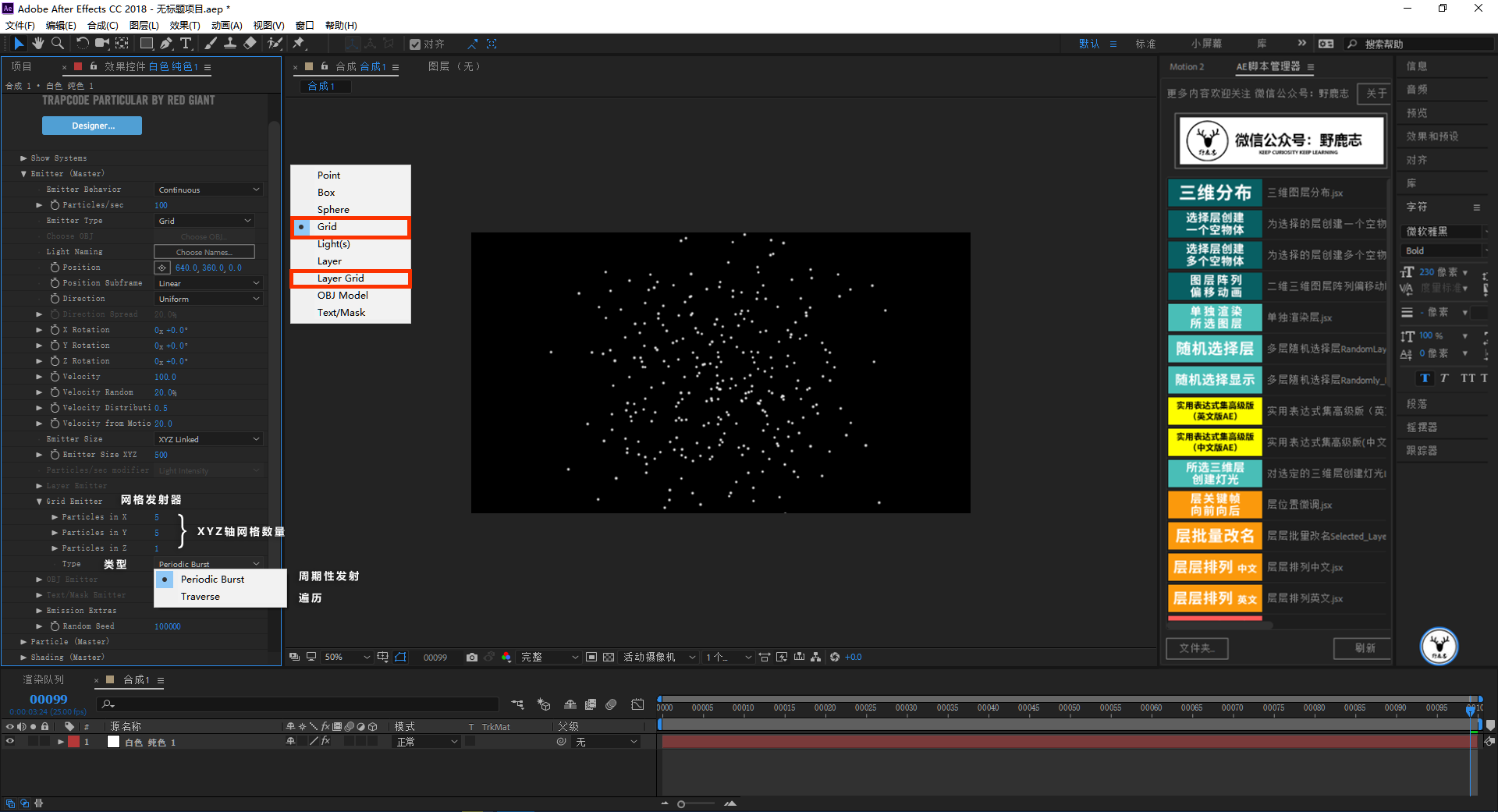This screenshot has width=1498, height=812.
Task: Select the Zoom magnifier tool
Action: click(x=57, y=44)
